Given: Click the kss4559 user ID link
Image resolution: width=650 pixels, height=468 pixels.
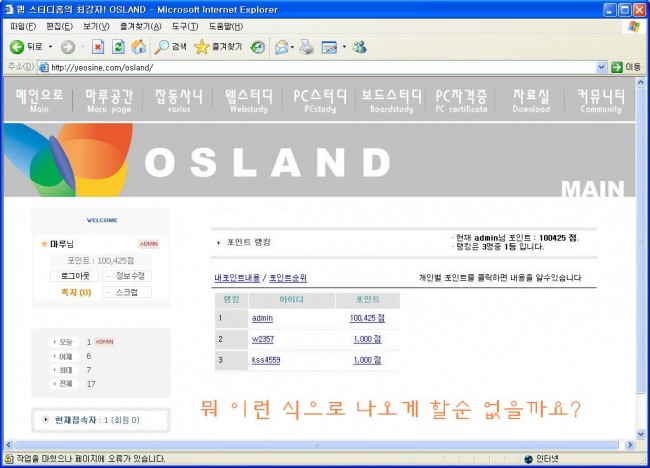Looking at the screenshot, I should tap(266, 360).
